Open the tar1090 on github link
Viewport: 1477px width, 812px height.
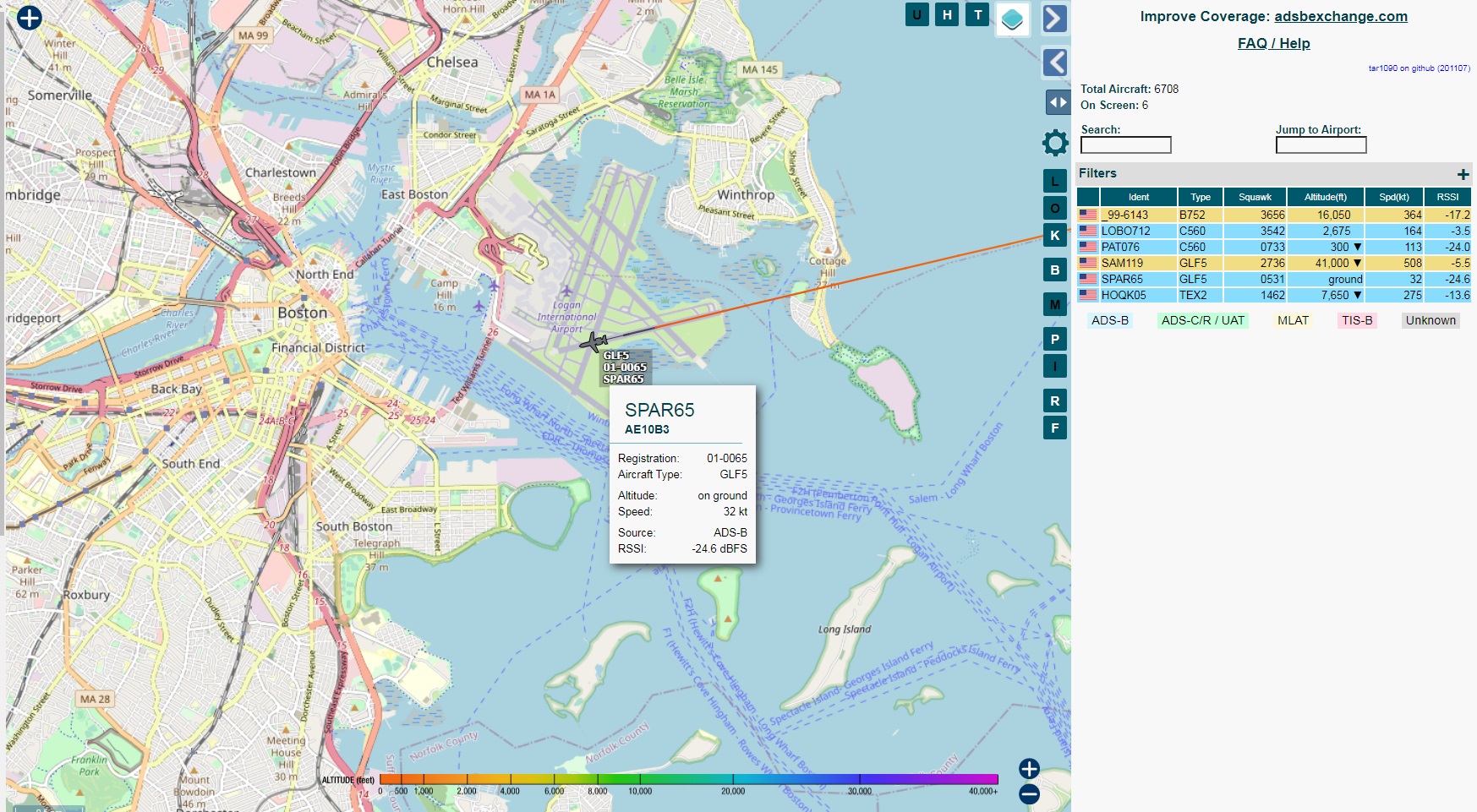point(1419,68)
